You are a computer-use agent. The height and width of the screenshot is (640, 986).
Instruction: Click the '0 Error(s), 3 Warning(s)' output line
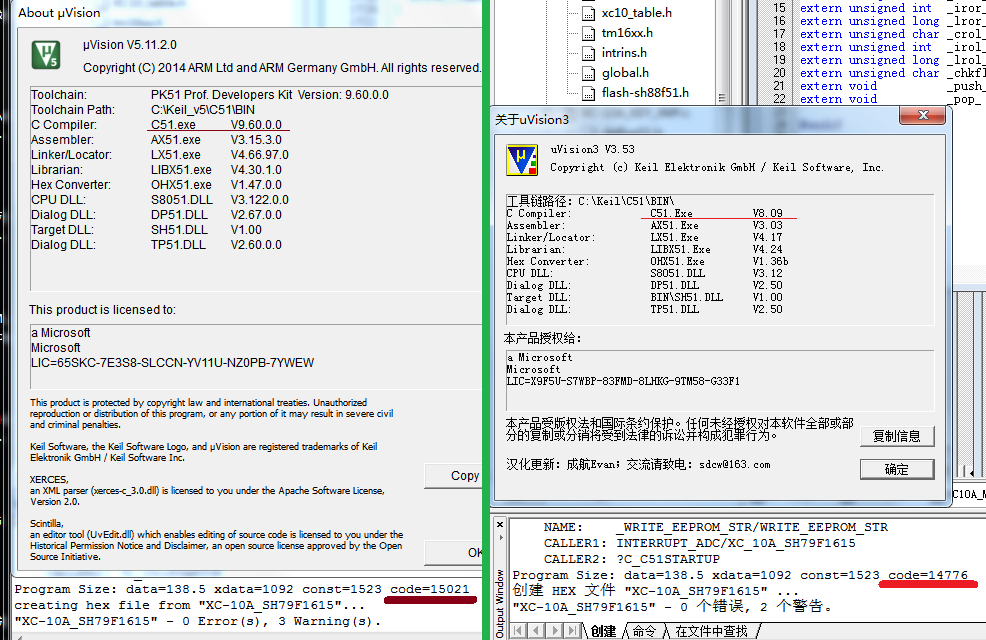click(x=197, y=621)
